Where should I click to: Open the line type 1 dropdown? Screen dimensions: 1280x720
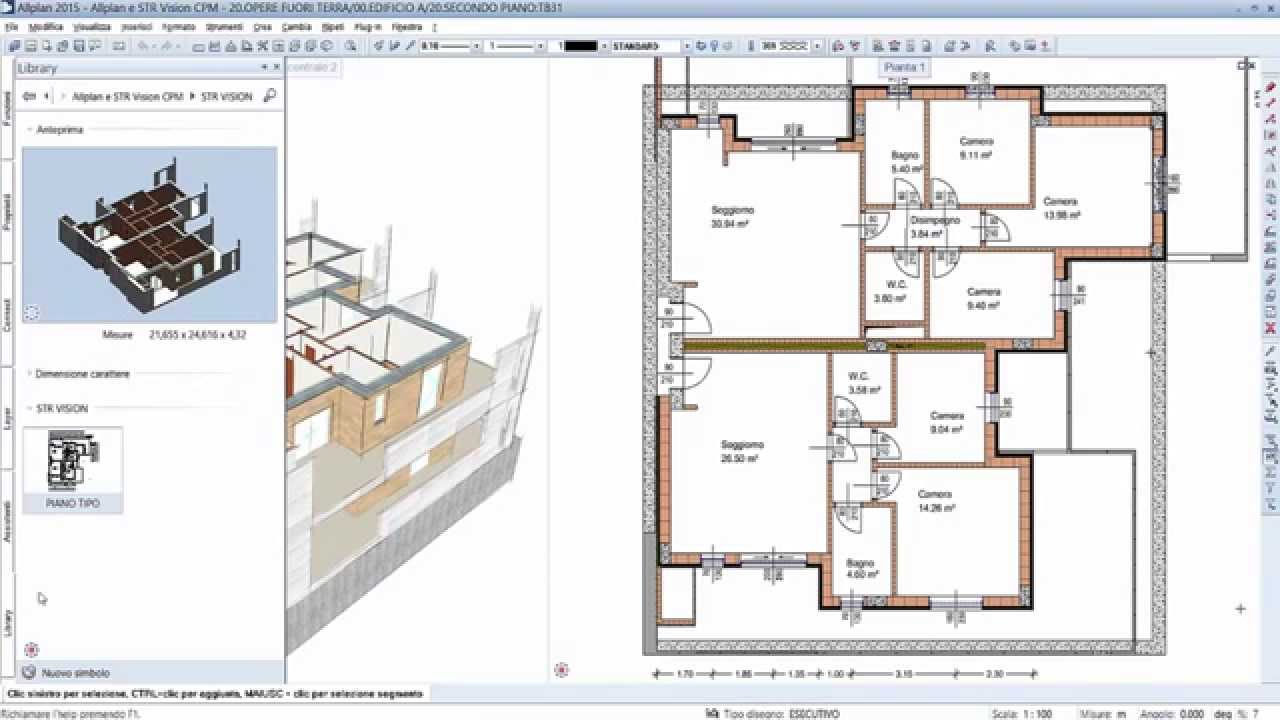point(541,46)
